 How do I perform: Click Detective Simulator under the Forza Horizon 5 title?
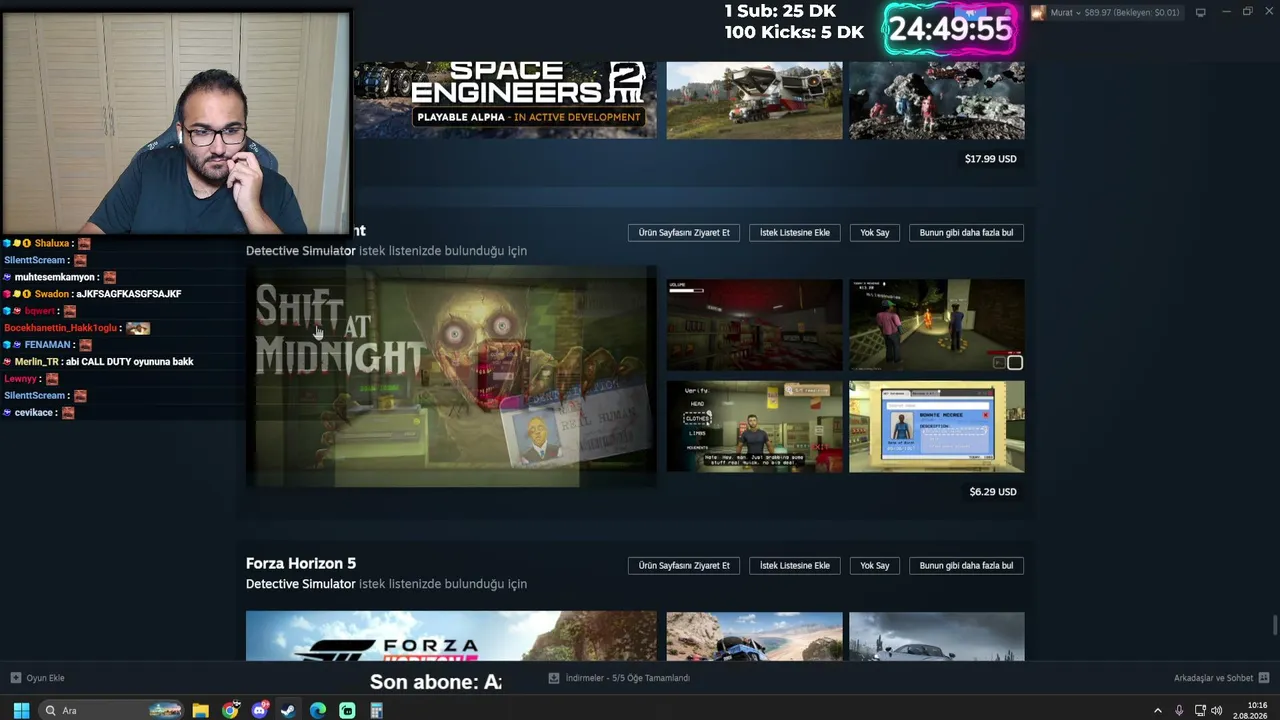(x=301, y=584)
